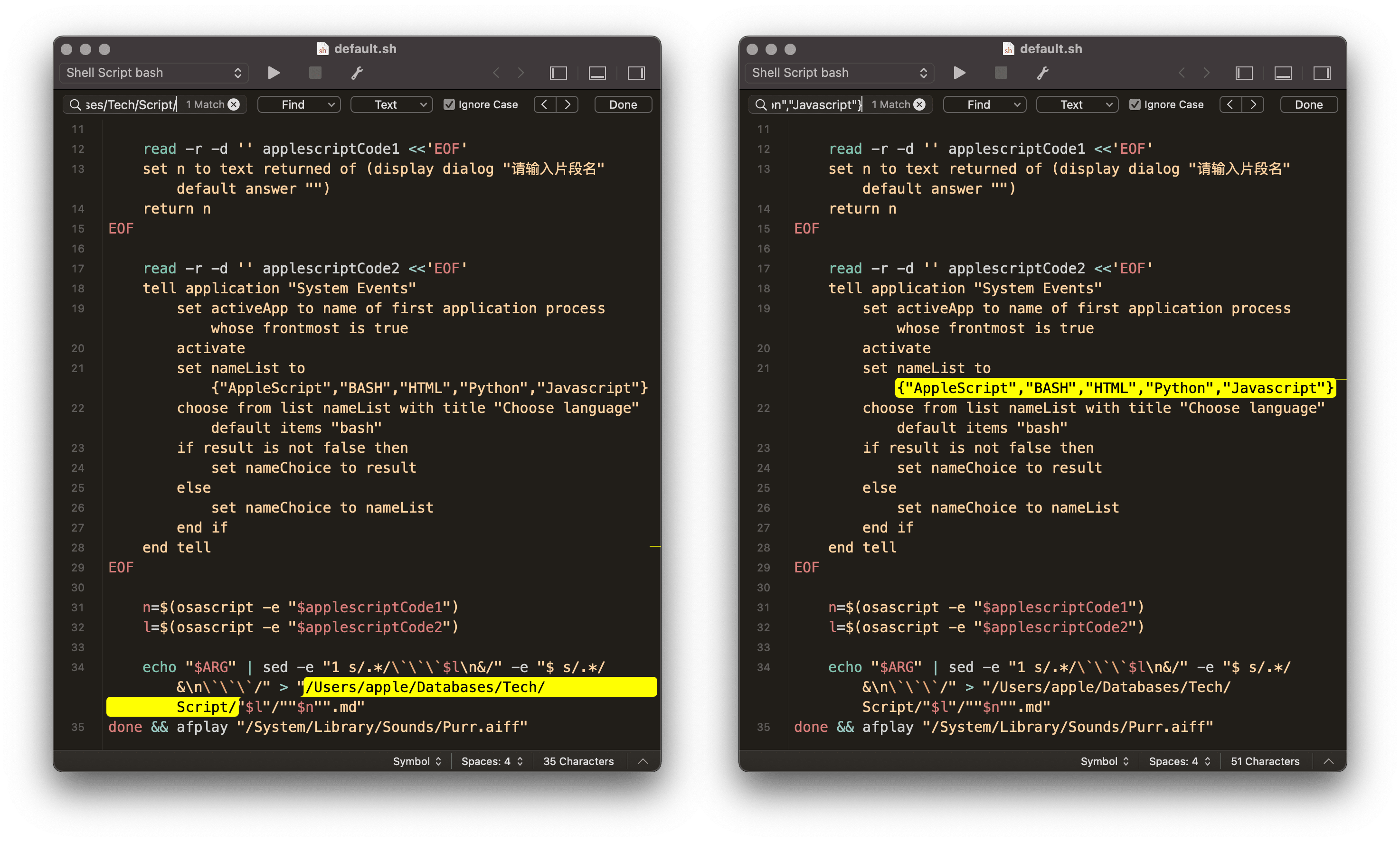1400x842 pixels.
Task: Jump to previous match in right window
Action: coord(1230,104)
